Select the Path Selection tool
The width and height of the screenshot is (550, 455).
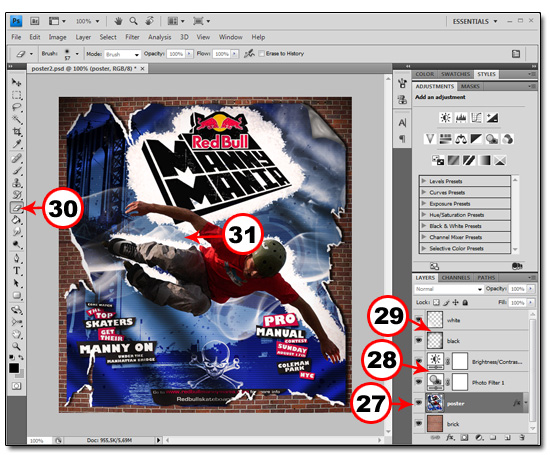pos(16,283)
